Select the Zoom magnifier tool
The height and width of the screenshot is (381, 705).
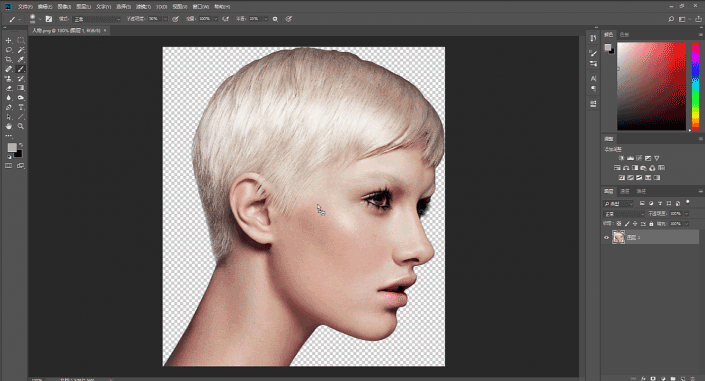[x=21, y=126]
